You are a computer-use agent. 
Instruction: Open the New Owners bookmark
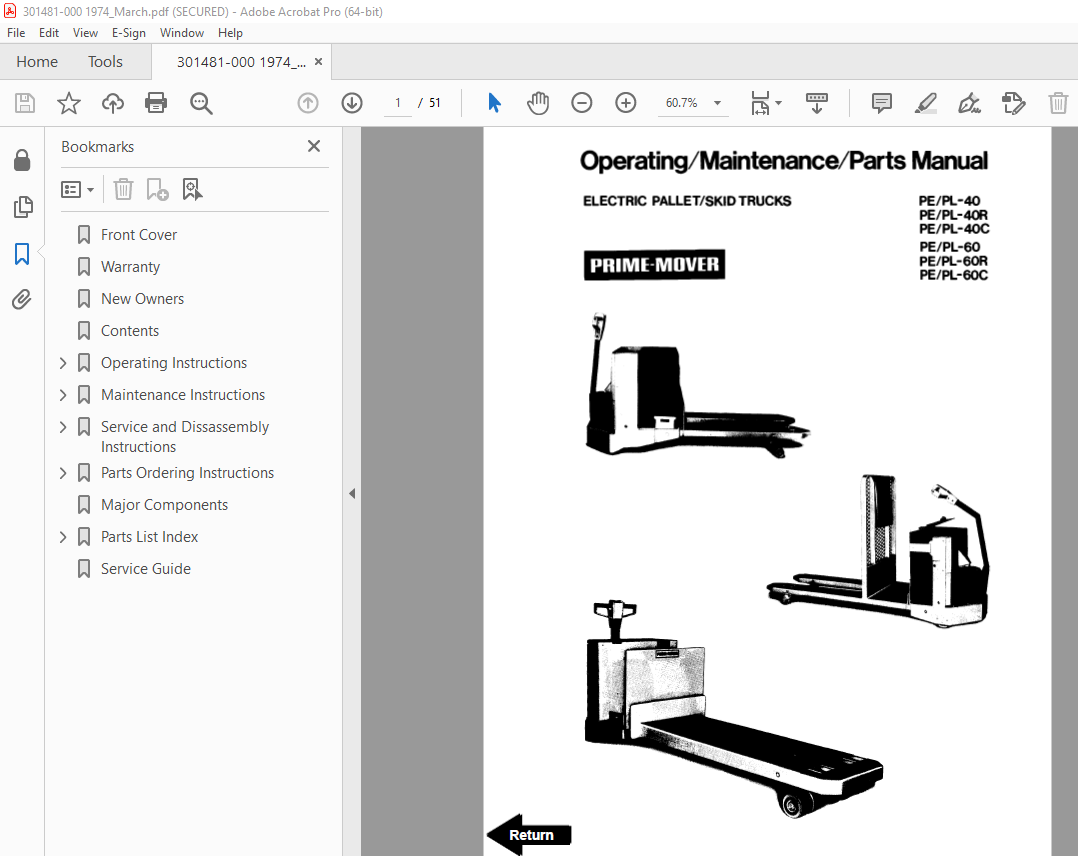[142, 299]
